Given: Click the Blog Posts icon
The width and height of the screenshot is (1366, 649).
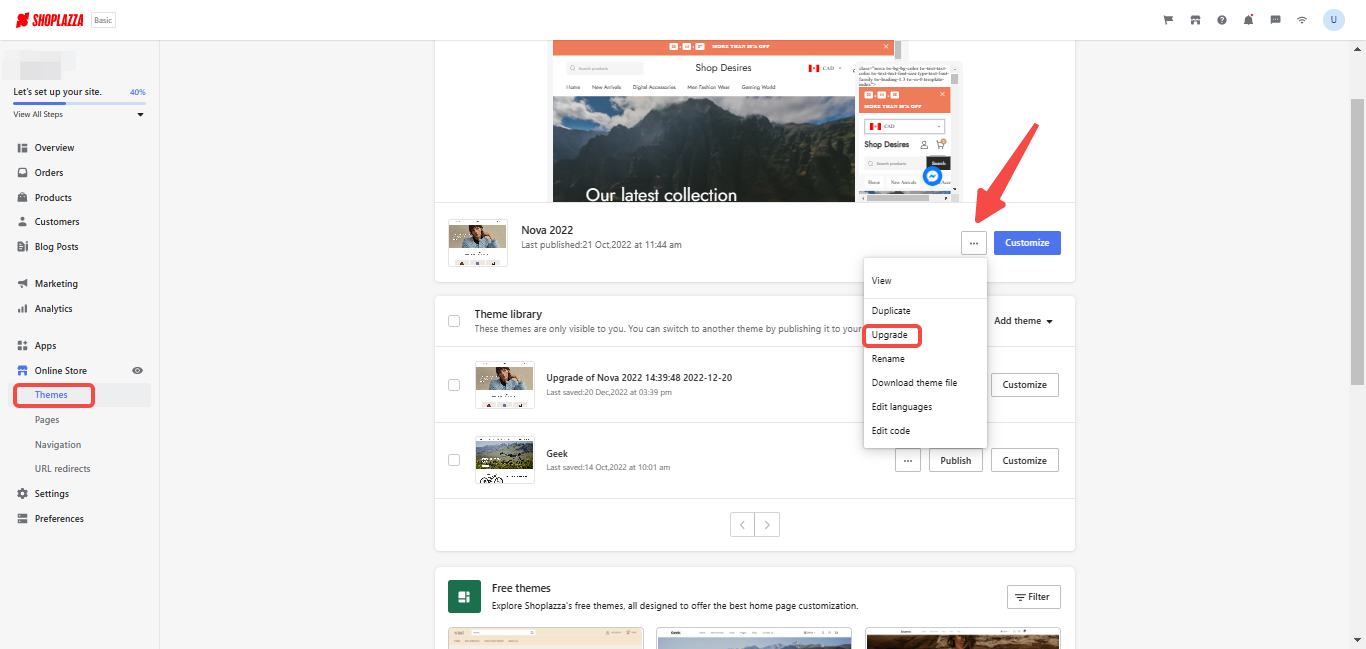Looking at the screenshot, I should coord(22,247).
